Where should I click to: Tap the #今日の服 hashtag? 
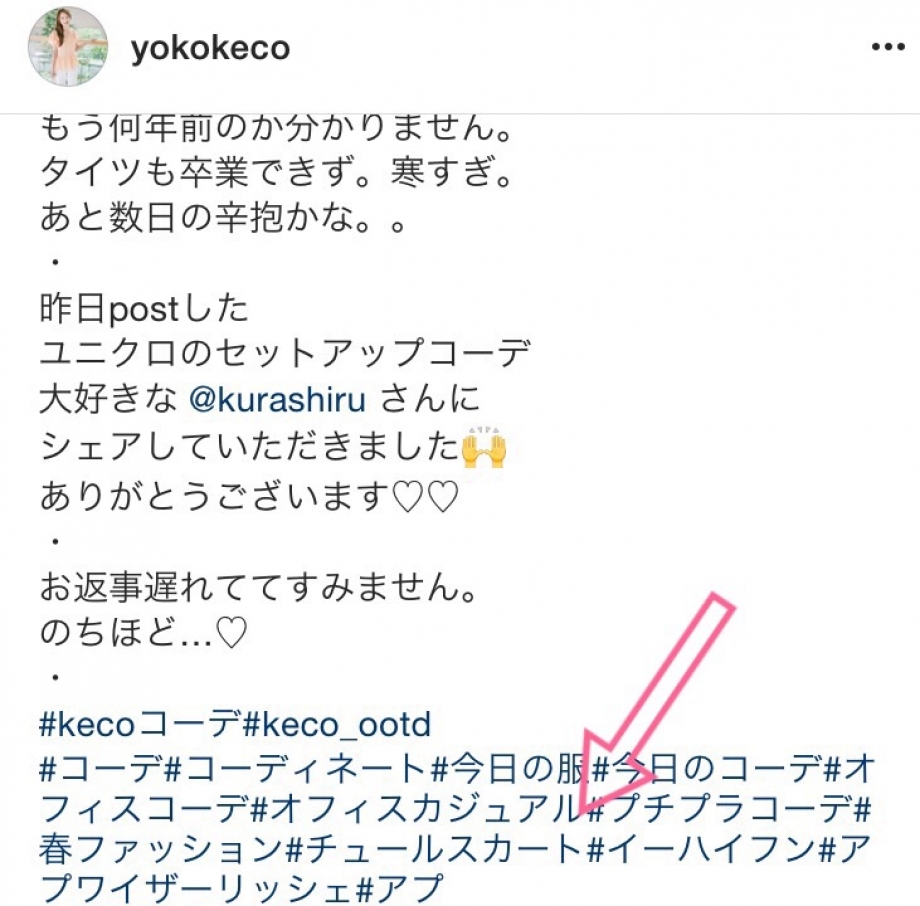click(509, 769)
